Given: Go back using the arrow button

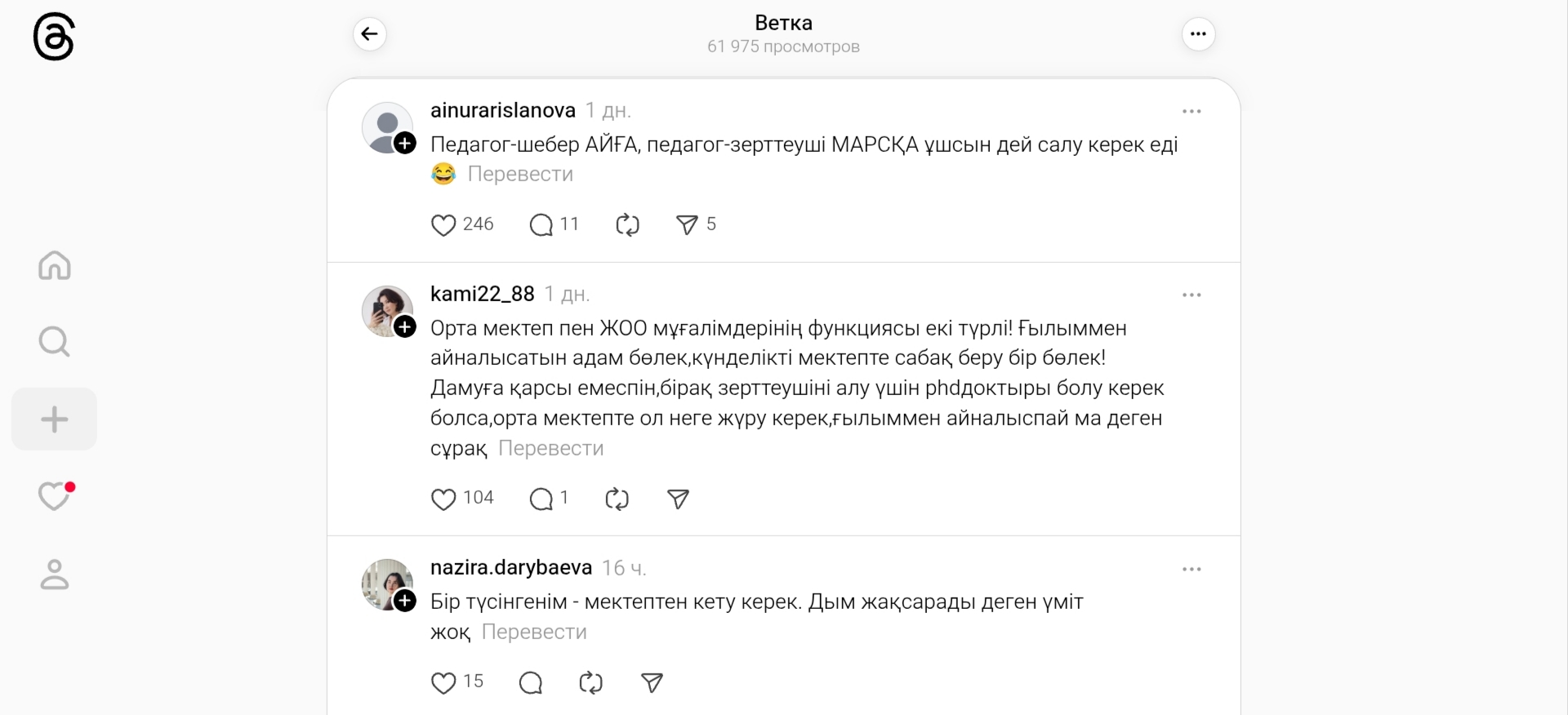Looking at the screenshot, I should coord(370,34).
